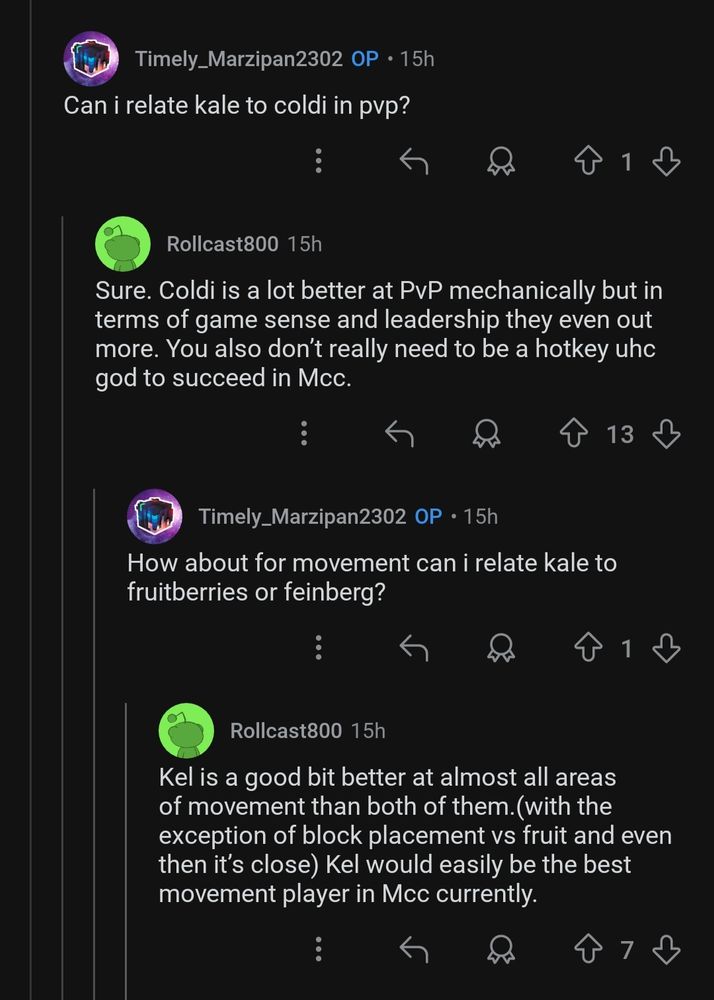The image size is (714, 1000).
Task: Reply to the fruitberries or feinberg comment
Action: pyautogui.click(x=413, y=648)
